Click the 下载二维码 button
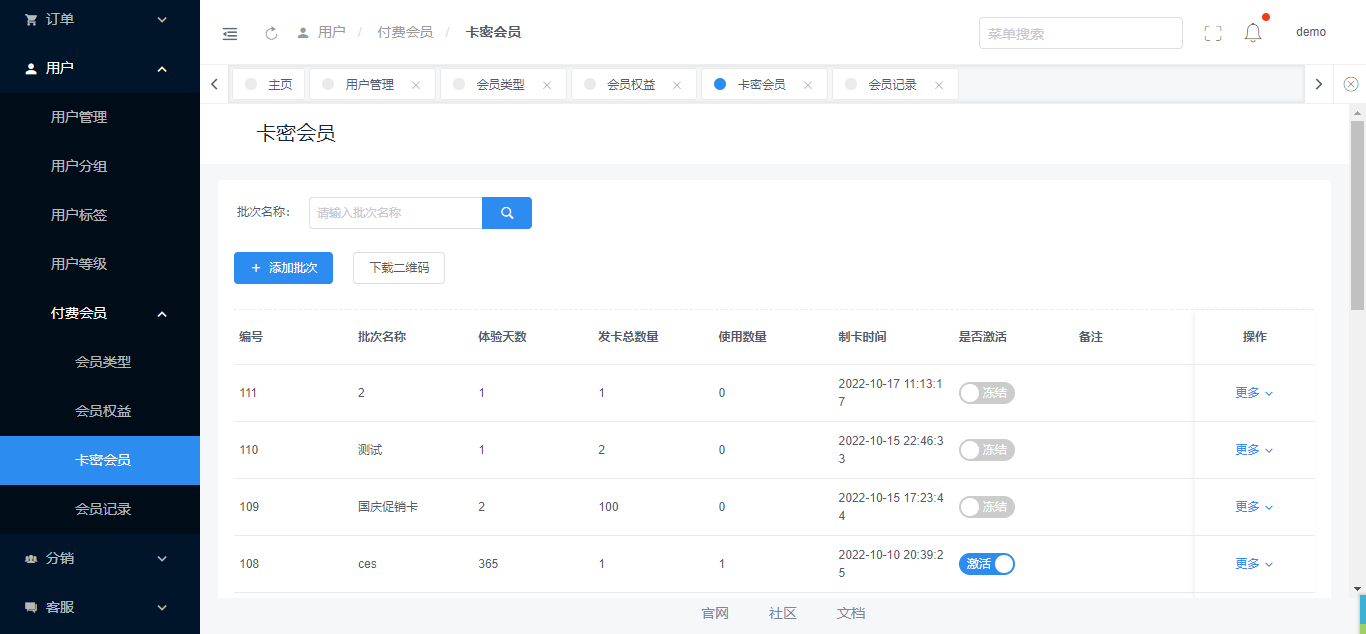This screenshot has height=634, width=1366. point(398,268)
